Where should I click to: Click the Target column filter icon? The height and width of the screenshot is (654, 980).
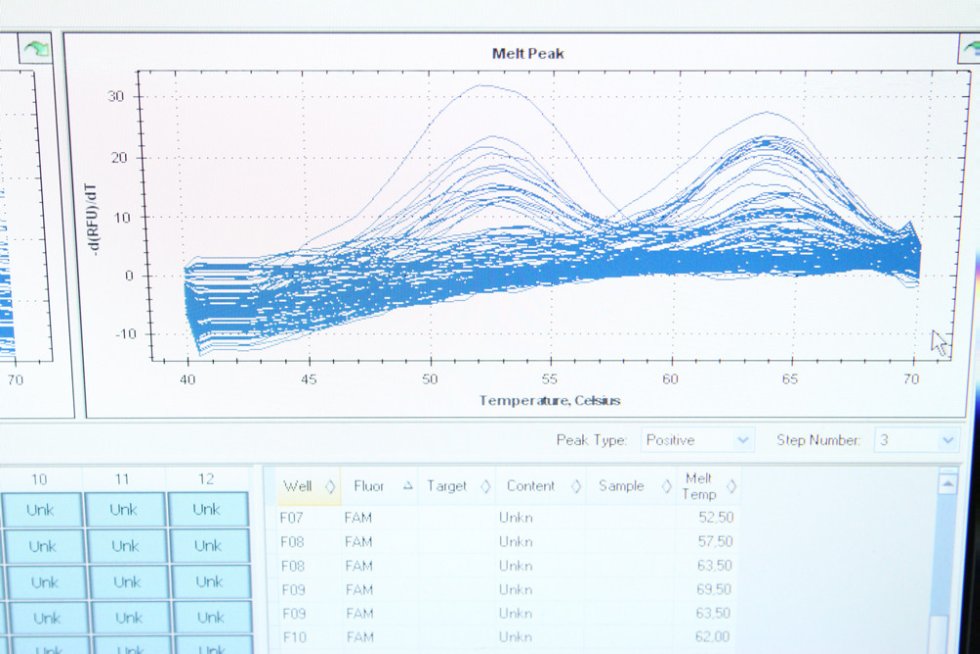[x=485, y=487]
